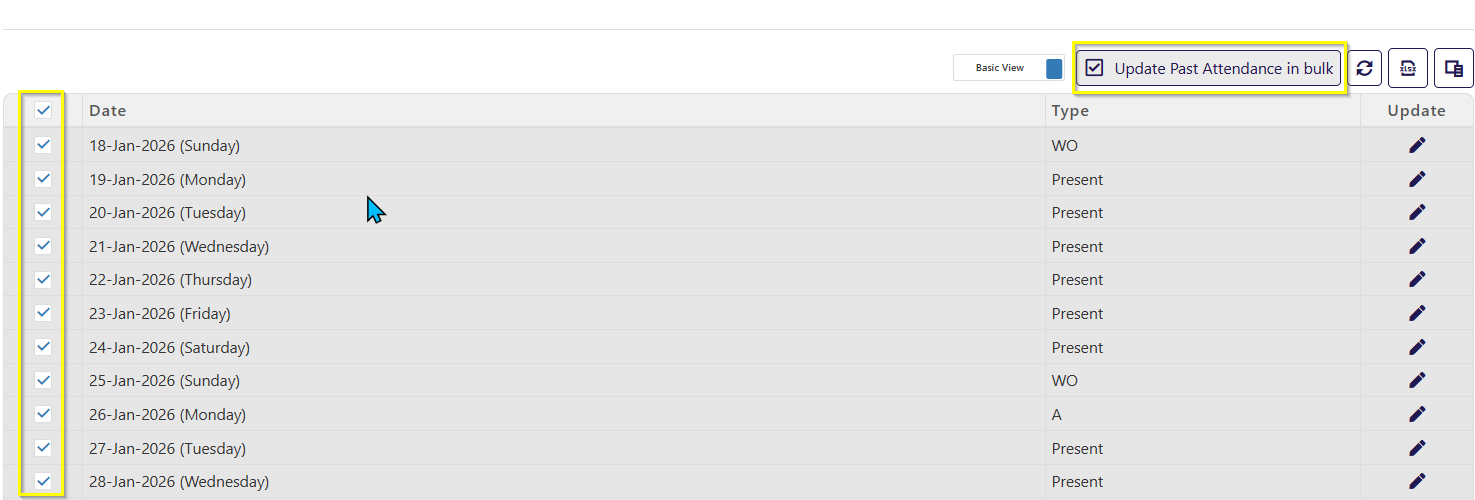Screen dimensions: 1475x500
Task: Click pencil icon for 20-Jan-2026 row
Action: pyautogui.click(x=1417, y=213)
